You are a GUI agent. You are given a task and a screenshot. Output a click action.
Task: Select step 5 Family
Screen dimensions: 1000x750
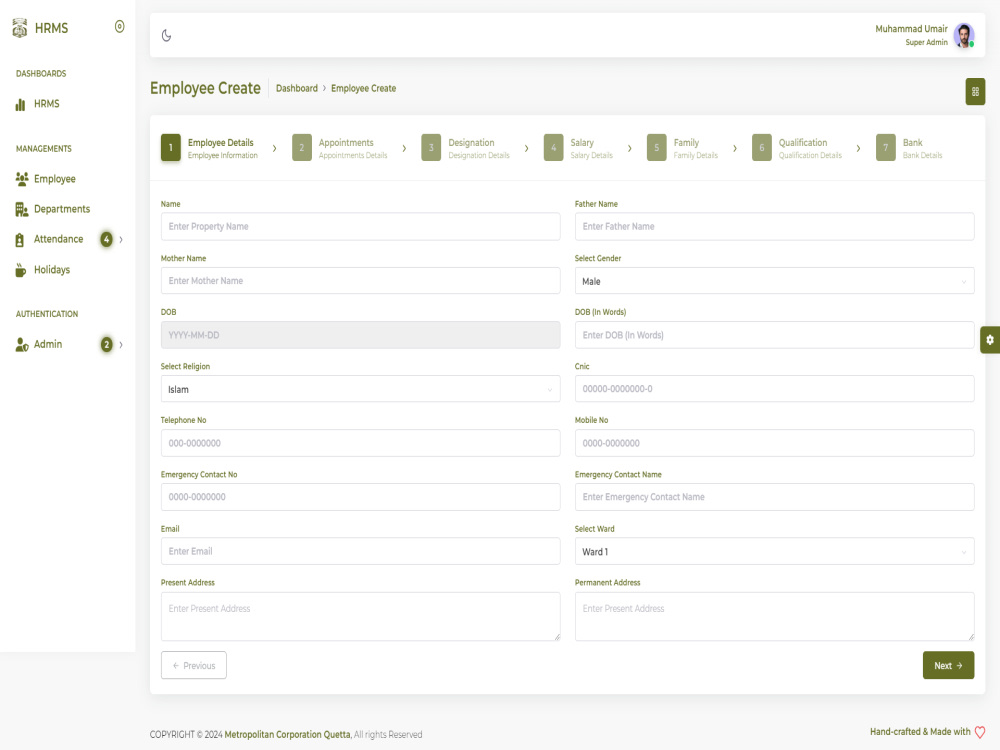[x=682, y=148]
